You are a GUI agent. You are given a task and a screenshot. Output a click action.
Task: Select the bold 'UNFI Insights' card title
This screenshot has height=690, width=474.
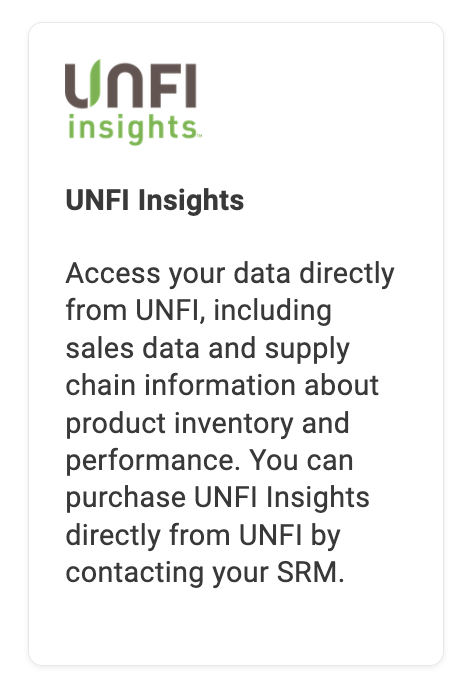pos(154,201)
